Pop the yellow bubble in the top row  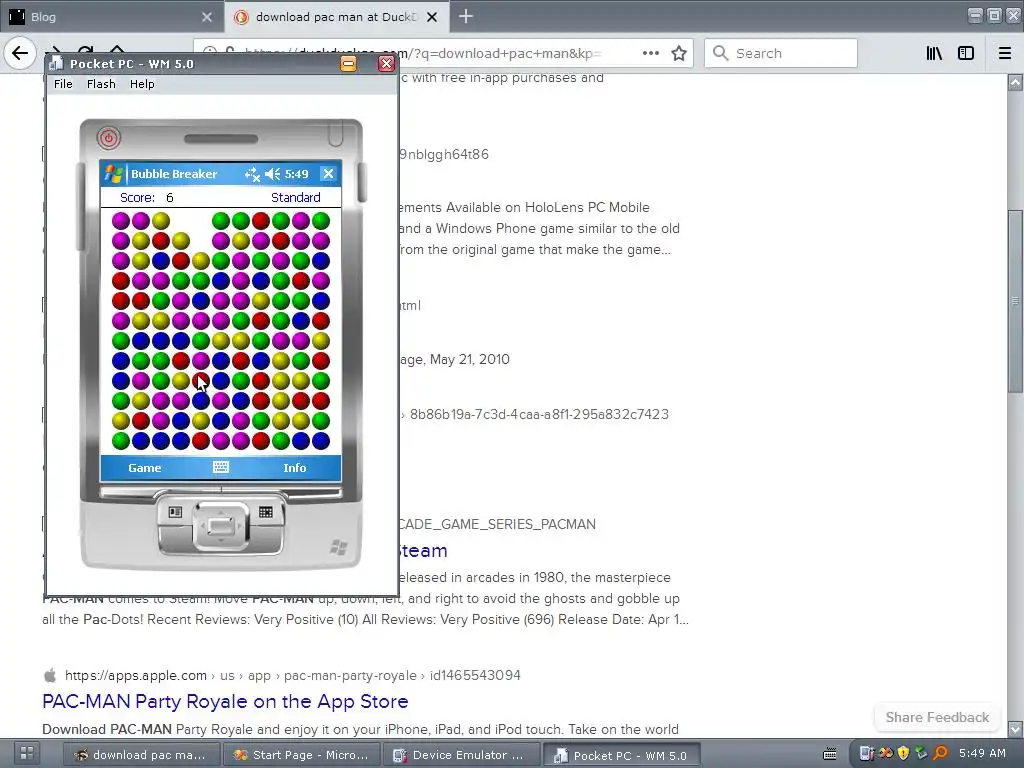[161, 221]
